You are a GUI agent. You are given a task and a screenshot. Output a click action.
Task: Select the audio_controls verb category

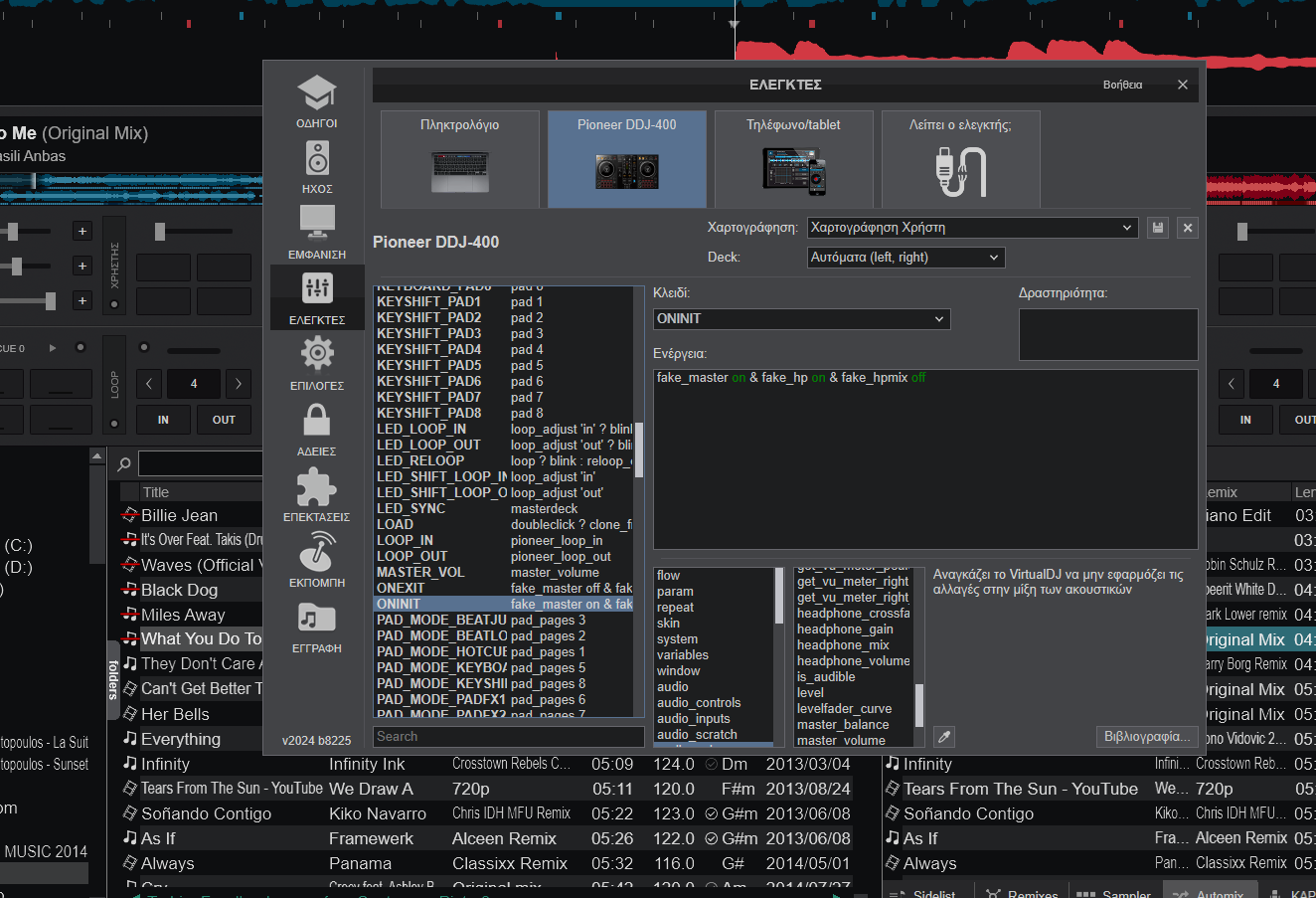pyautogui.click(x=715, y=703)
